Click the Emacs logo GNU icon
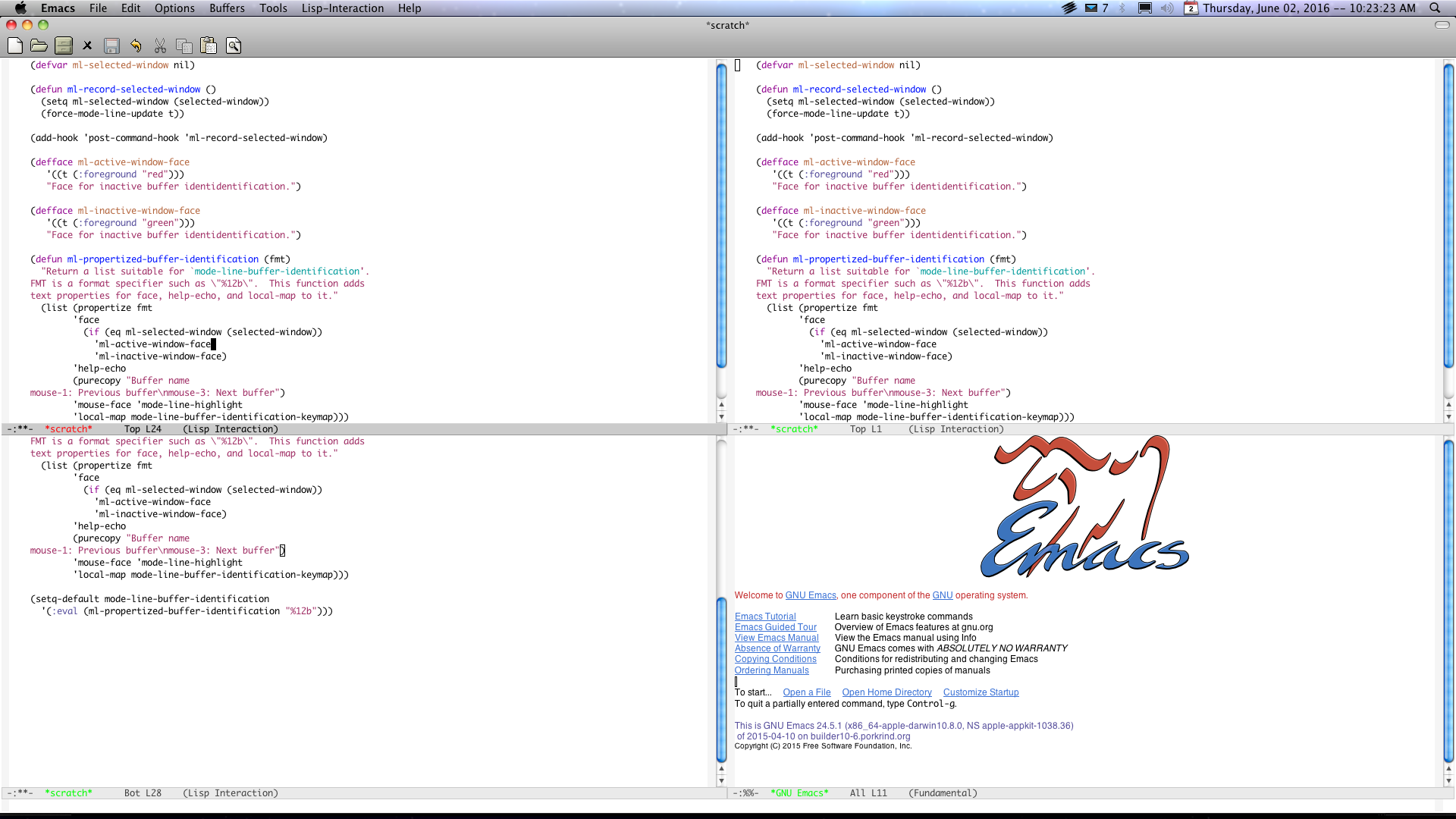 (x=1080, y=510)
